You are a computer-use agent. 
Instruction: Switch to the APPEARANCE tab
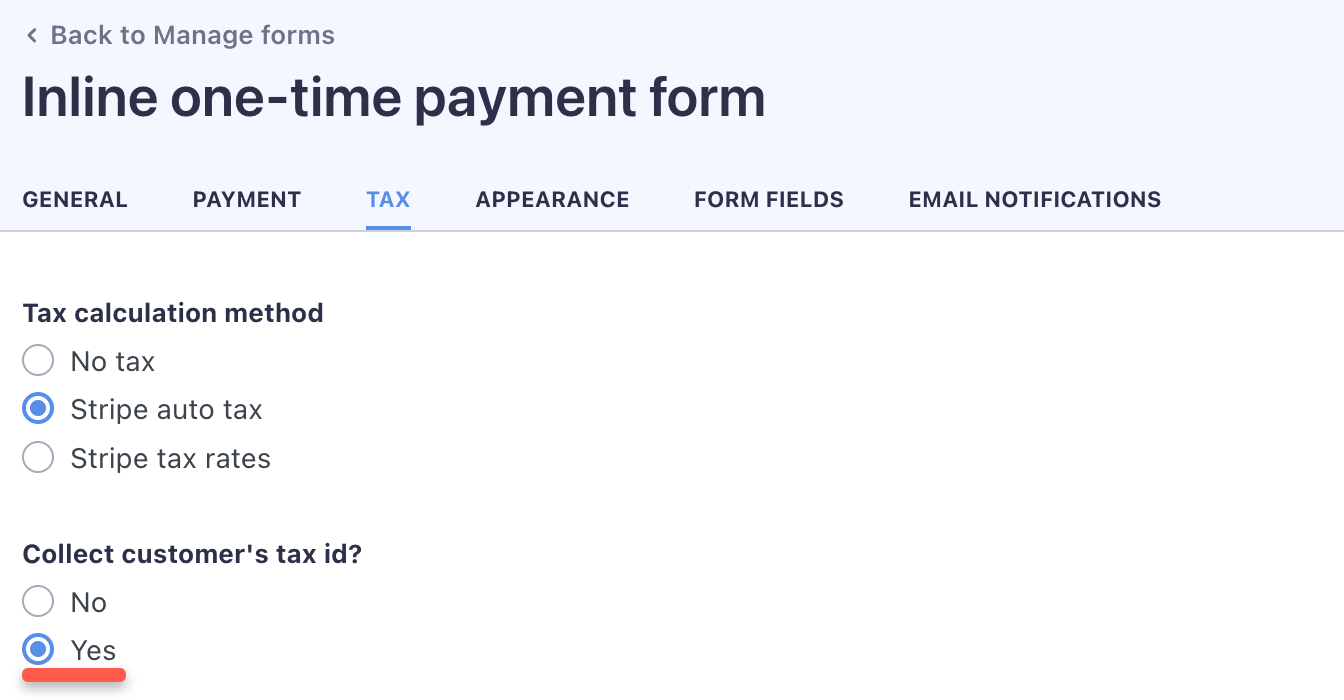(x=552, y=199)
